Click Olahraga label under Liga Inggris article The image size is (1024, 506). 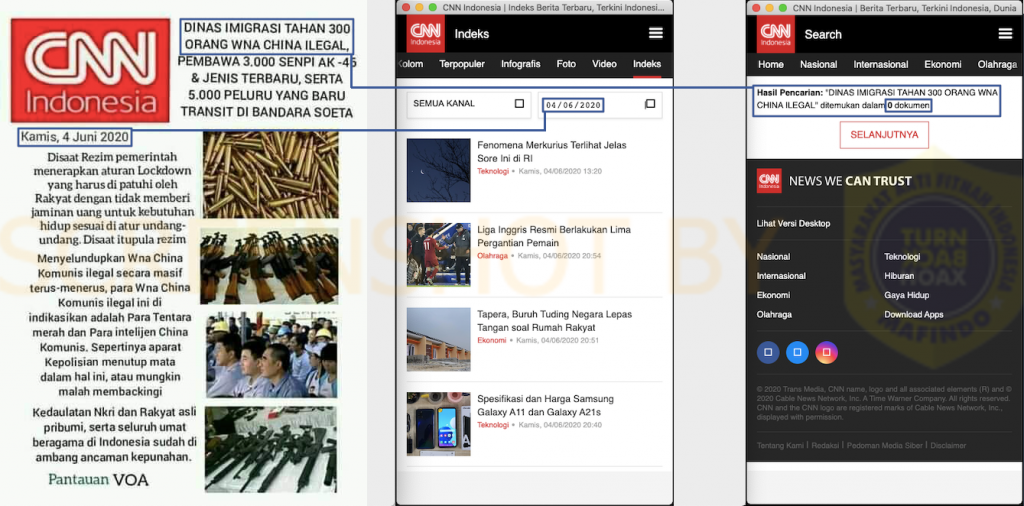coord(492,256)
